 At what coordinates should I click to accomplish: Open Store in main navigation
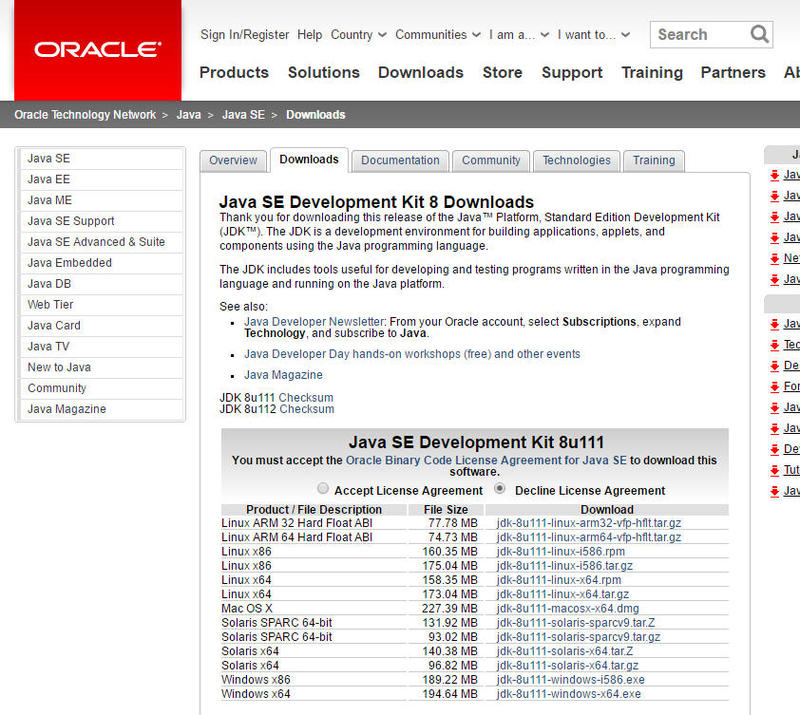(x=503, y=72)
